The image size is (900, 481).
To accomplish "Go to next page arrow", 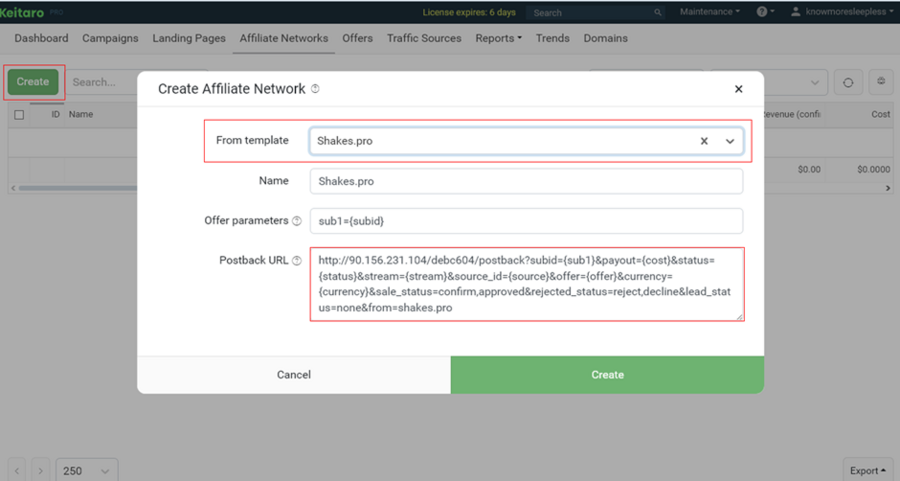I will coord(40,471).
